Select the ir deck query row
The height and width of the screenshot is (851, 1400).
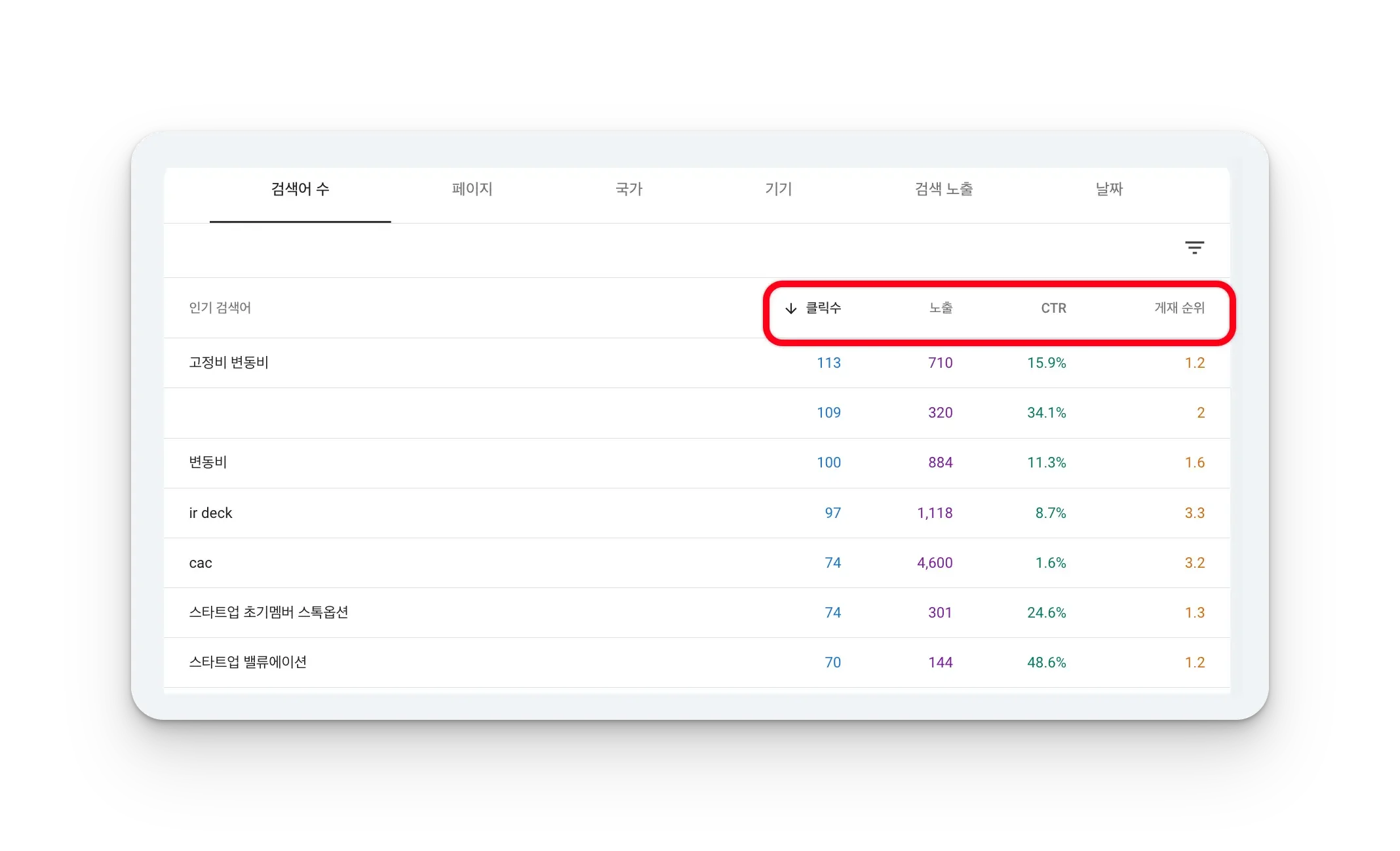(697, 513)
